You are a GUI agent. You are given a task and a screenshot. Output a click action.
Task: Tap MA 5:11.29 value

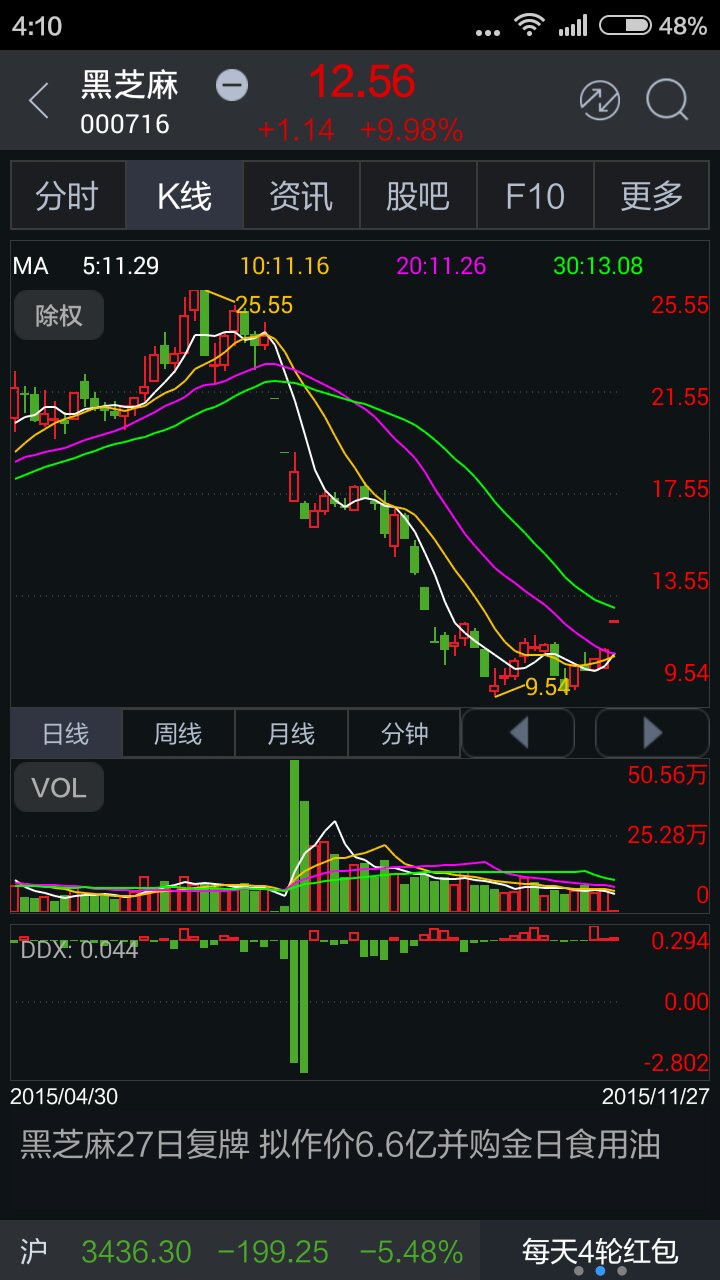point(121,266)
